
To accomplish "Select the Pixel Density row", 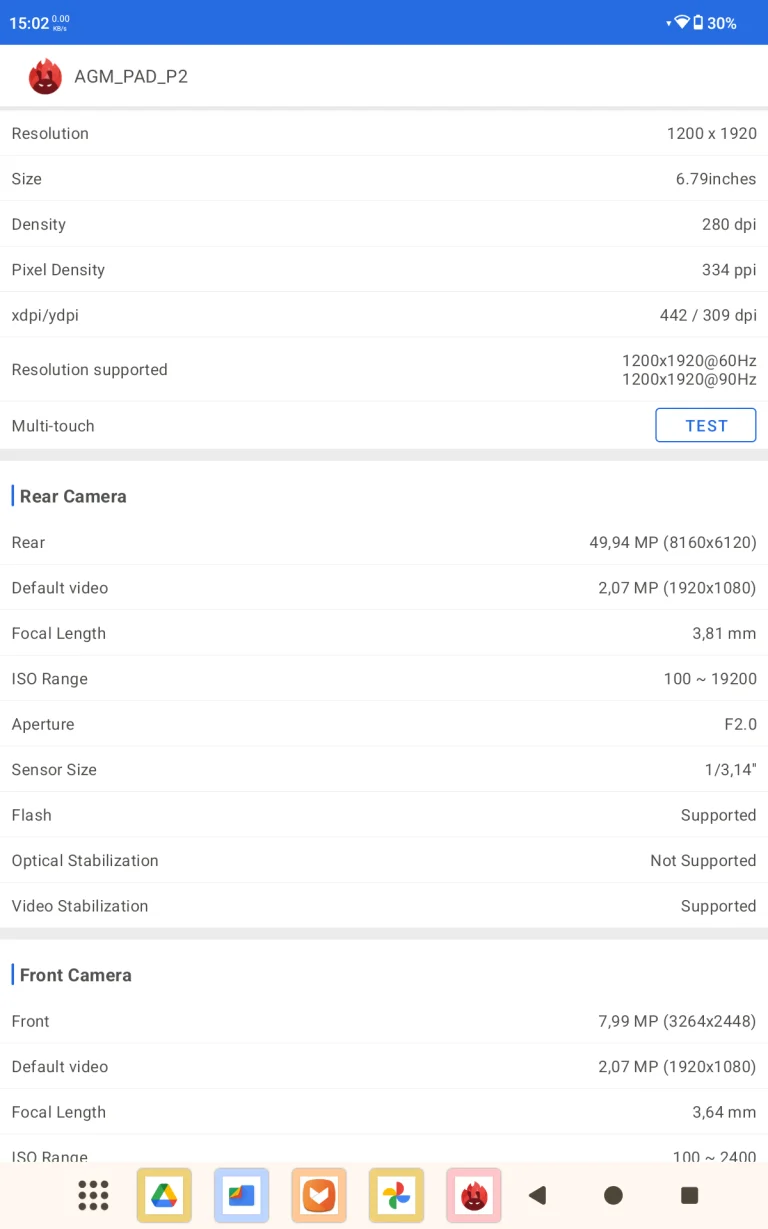I will [384, 269].
